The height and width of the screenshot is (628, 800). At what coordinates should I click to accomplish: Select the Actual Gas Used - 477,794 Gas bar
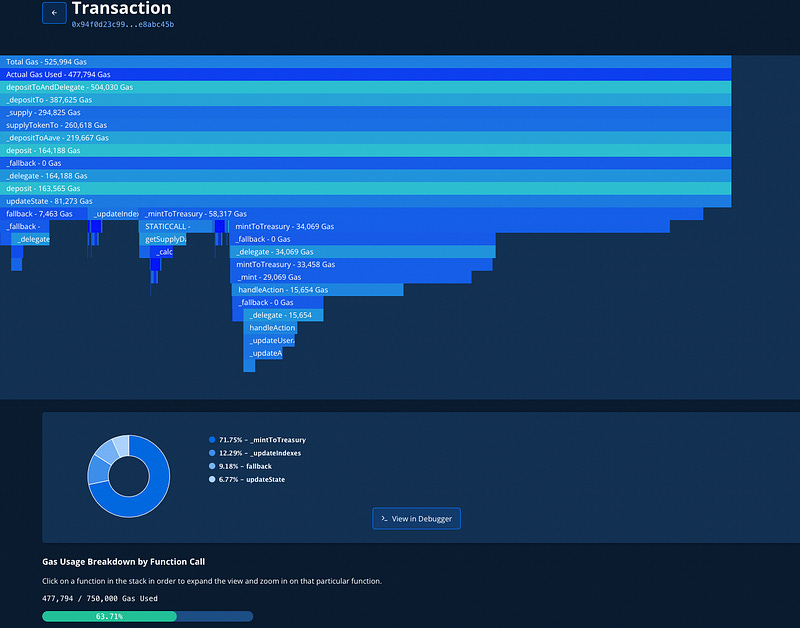pyautogui.click(x=365, y=74)
